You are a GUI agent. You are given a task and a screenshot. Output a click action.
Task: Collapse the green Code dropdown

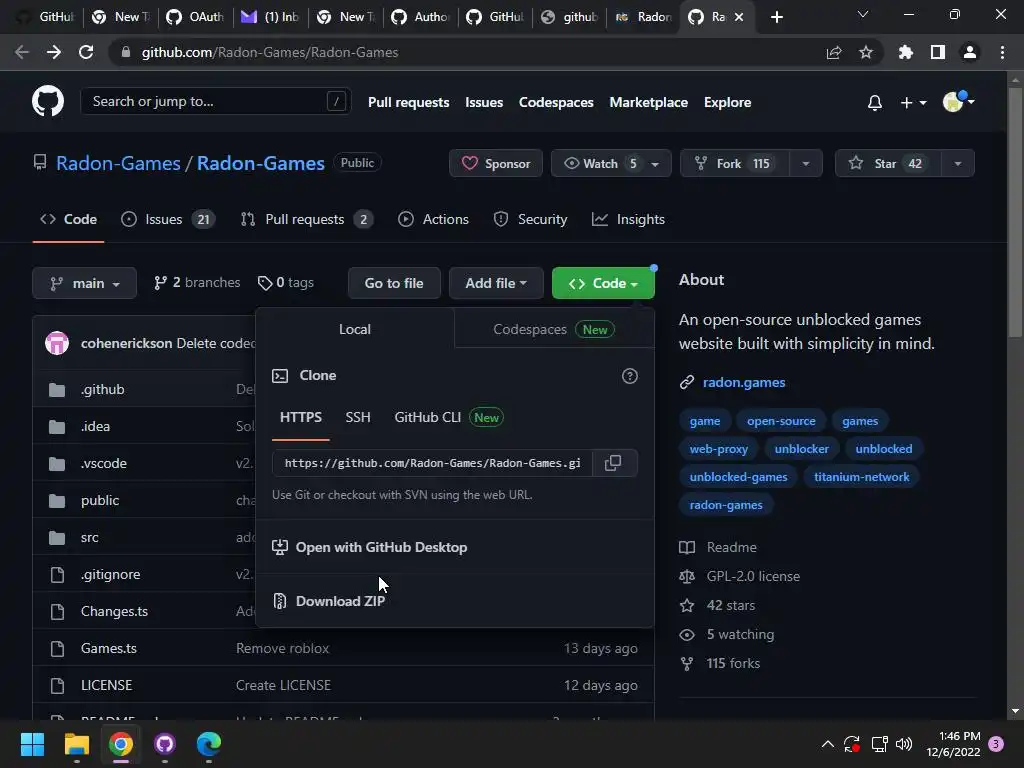point(603,283)
